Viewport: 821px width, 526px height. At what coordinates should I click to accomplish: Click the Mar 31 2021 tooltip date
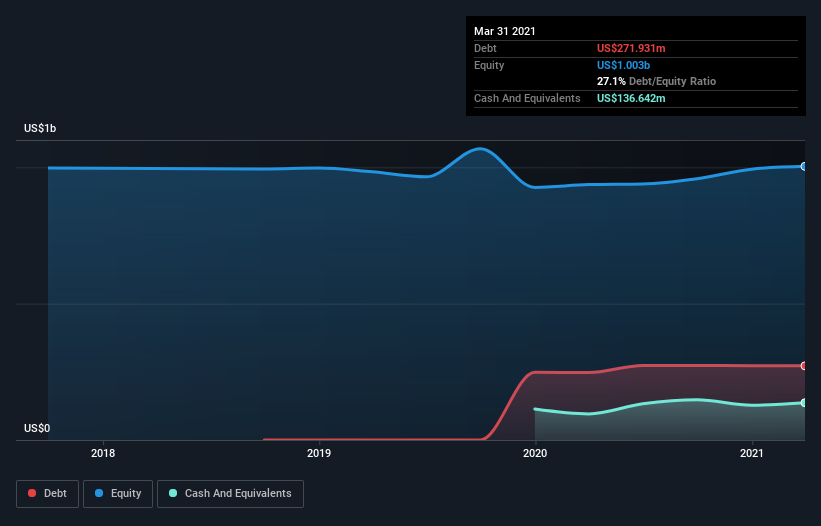click(x=505, y=31)
